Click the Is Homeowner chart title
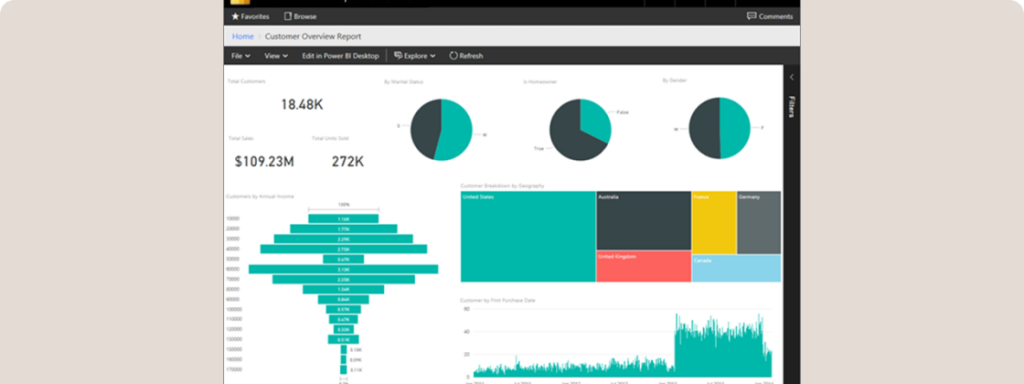The height and width of the screenshot is (384, 1024). (x=540, y=82)
